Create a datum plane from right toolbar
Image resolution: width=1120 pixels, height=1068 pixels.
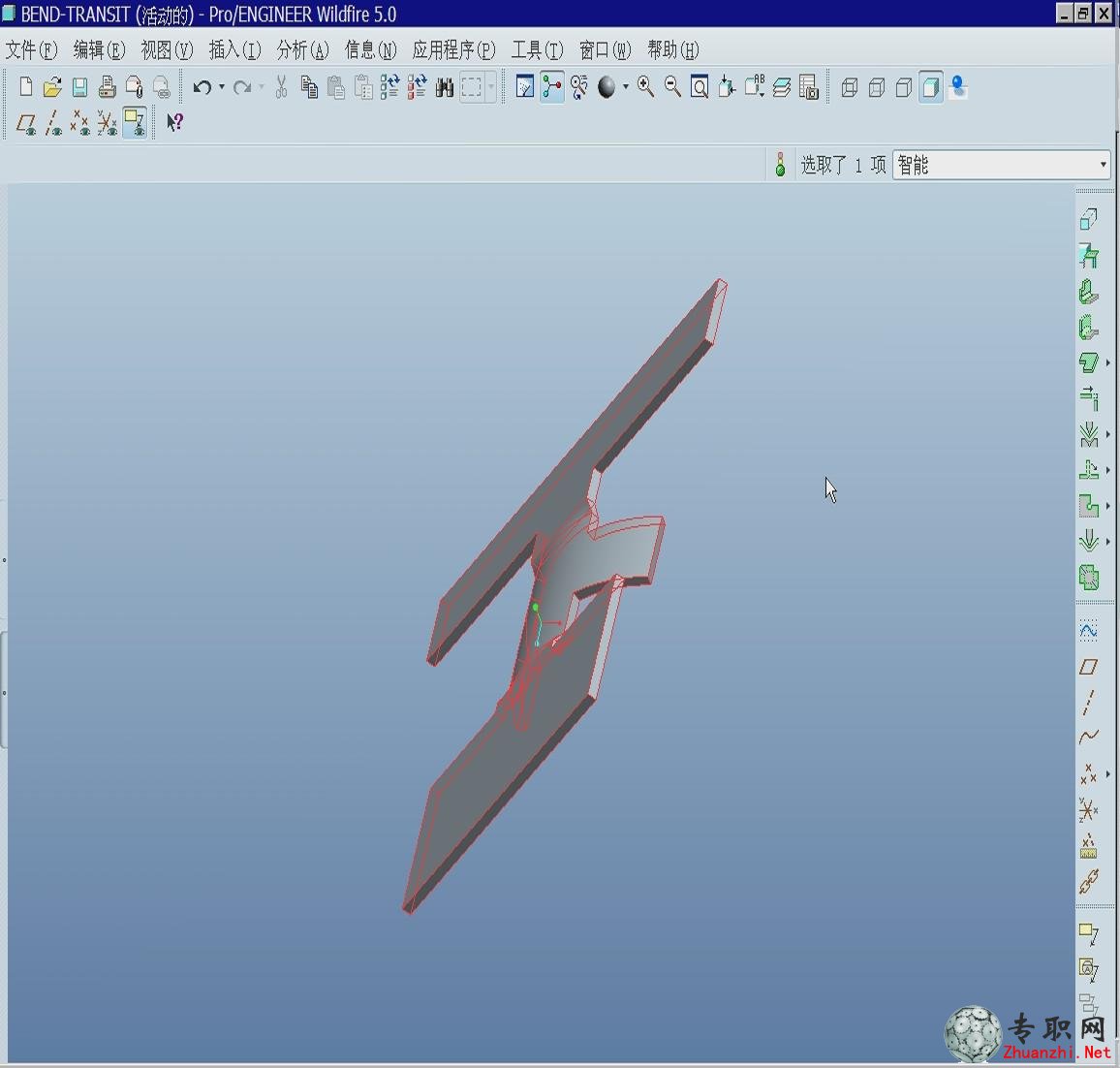coord(1088,667)
